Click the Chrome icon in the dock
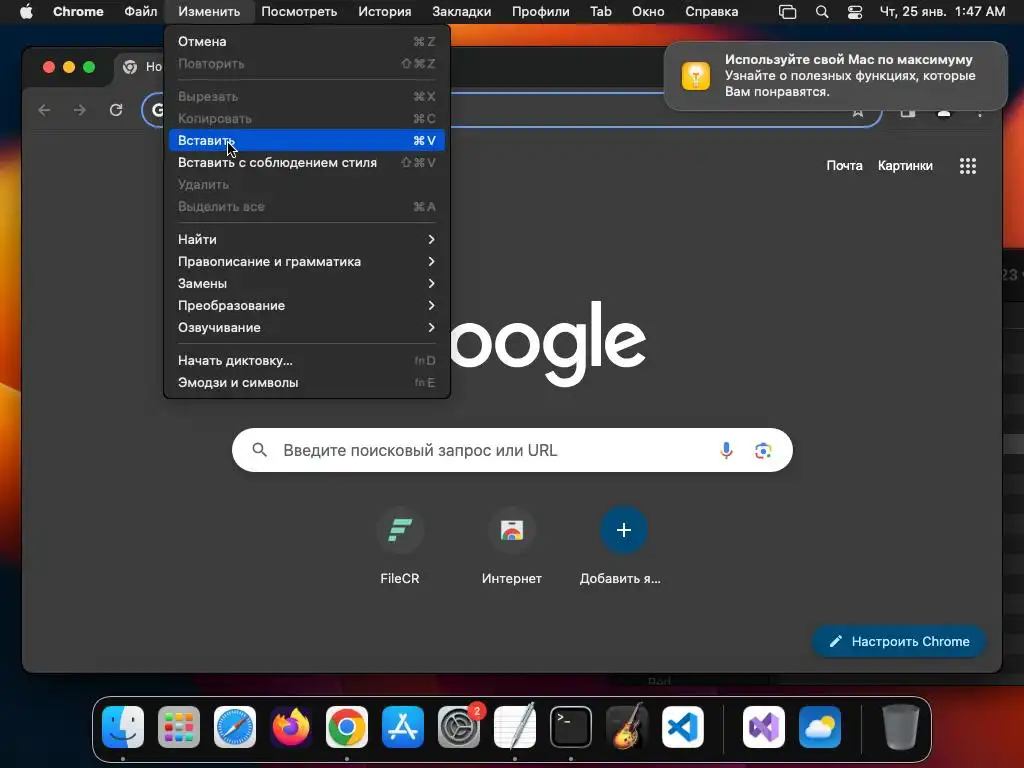1024x768 pixels. pyautogui.click(x=347, y=727)
